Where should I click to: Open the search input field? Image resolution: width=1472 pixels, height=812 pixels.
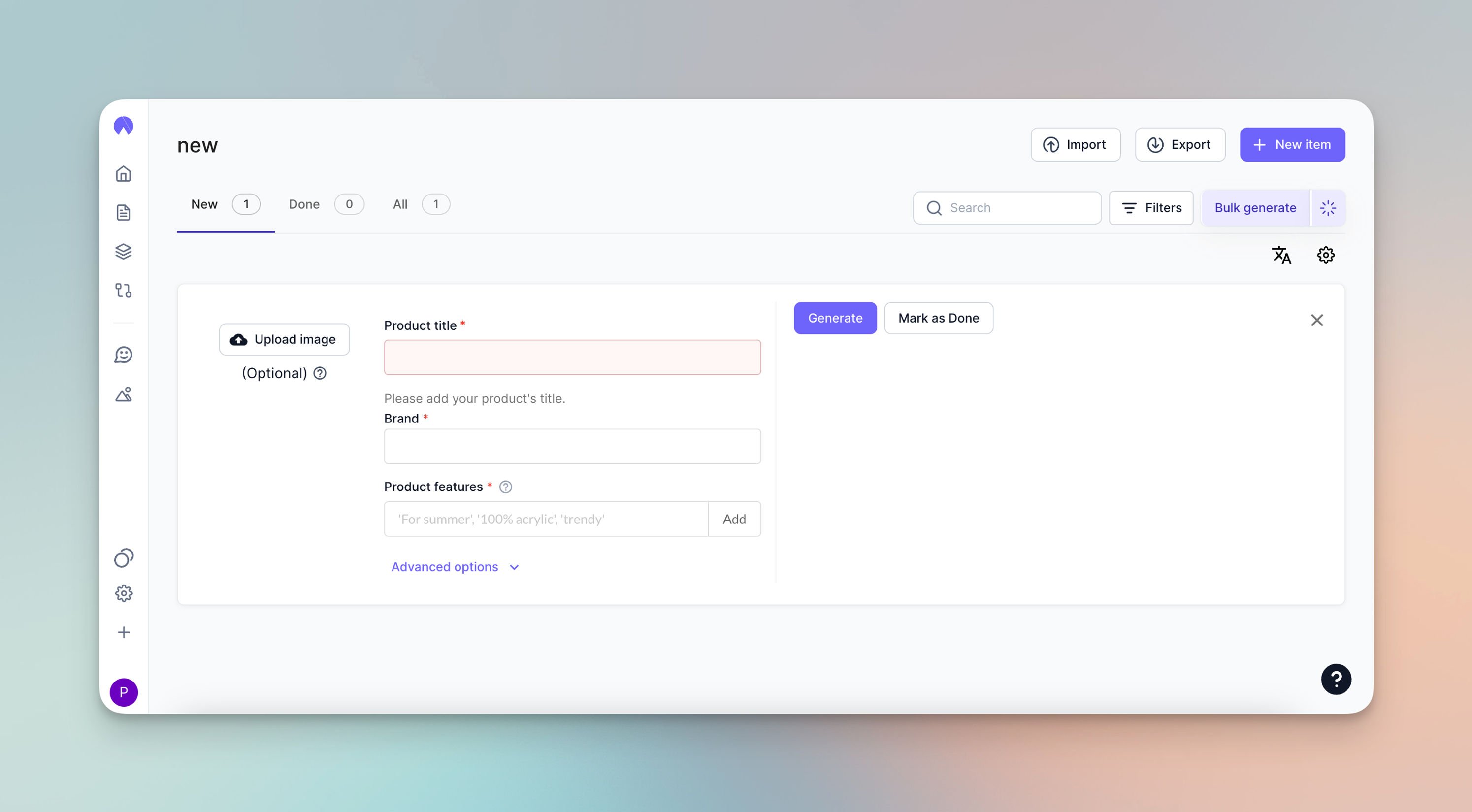click(x=1007, y=208)
